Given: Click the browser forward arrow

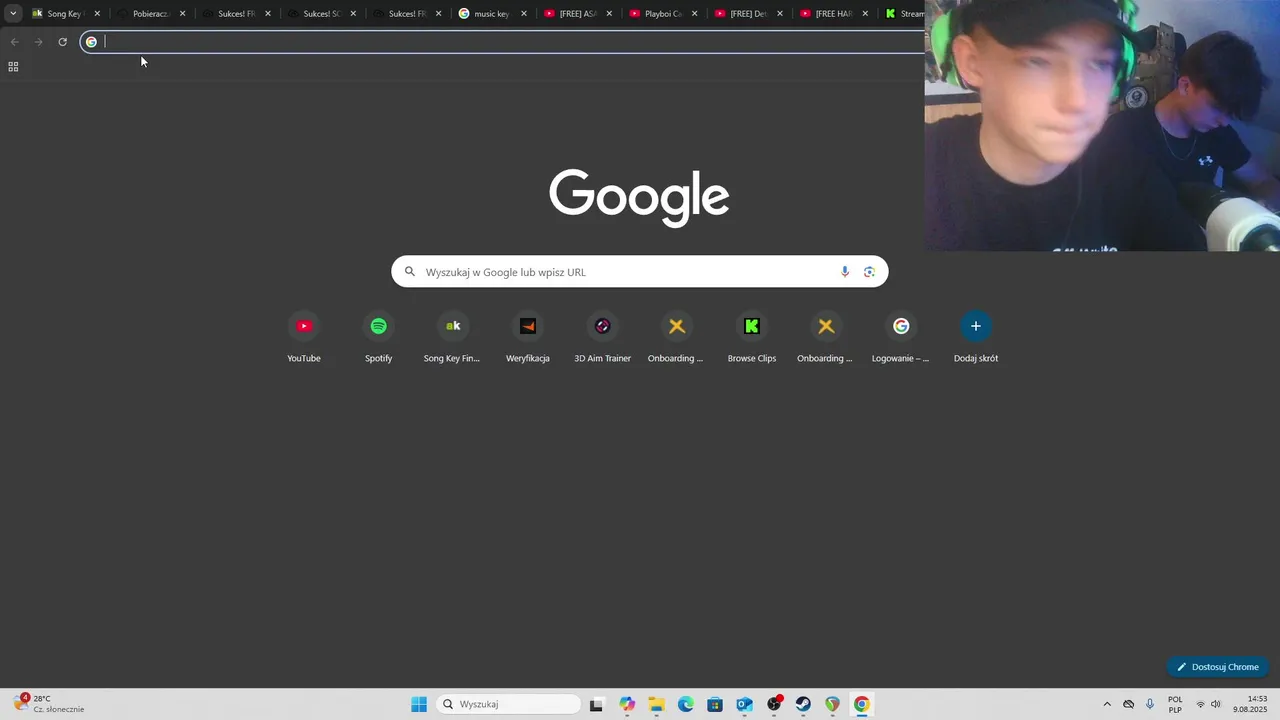Looking at the screenshot, I should click(x=38, y=42).
